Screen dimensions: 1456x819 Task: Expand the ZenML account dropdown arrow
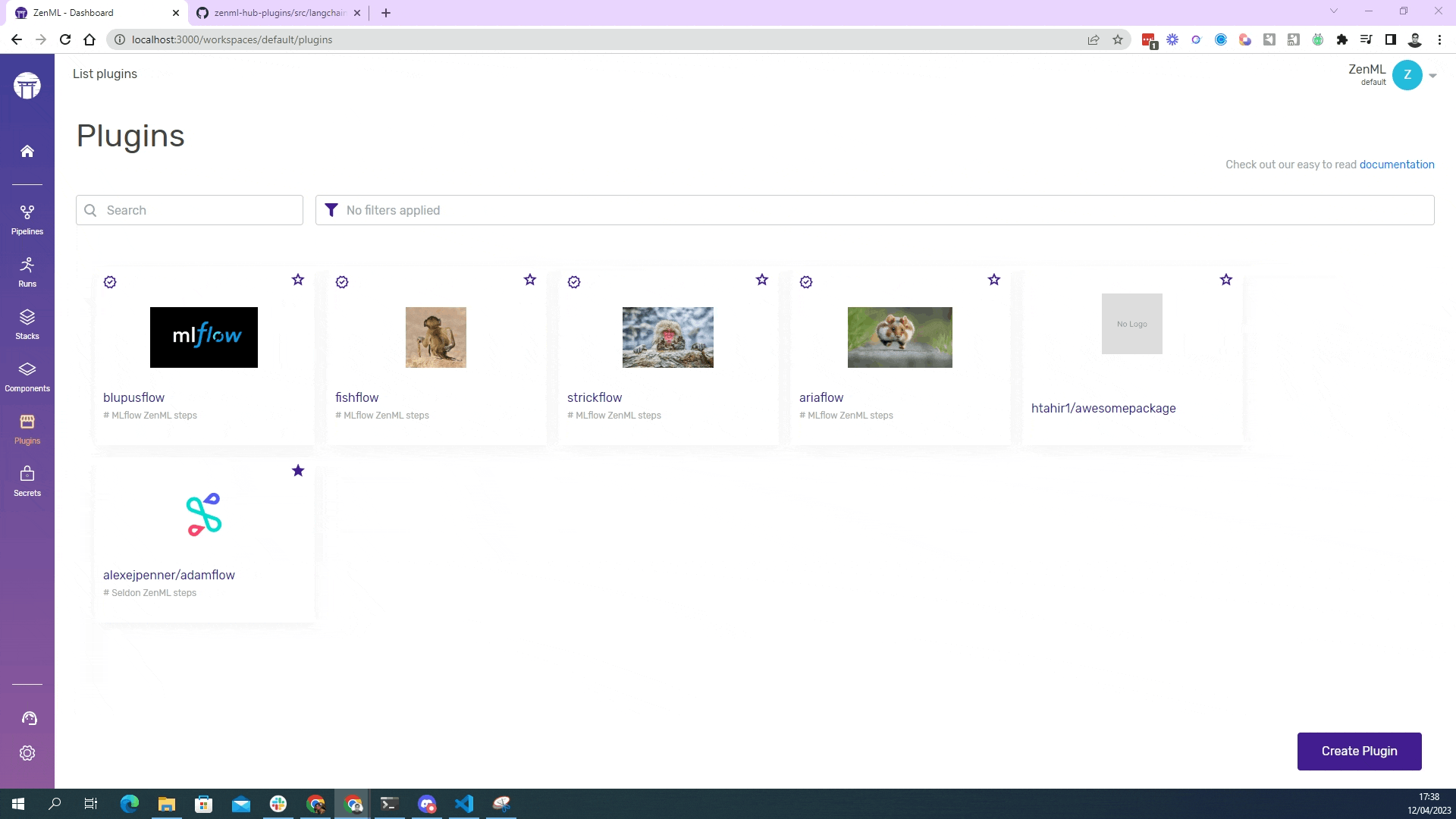pos(1432,75)
